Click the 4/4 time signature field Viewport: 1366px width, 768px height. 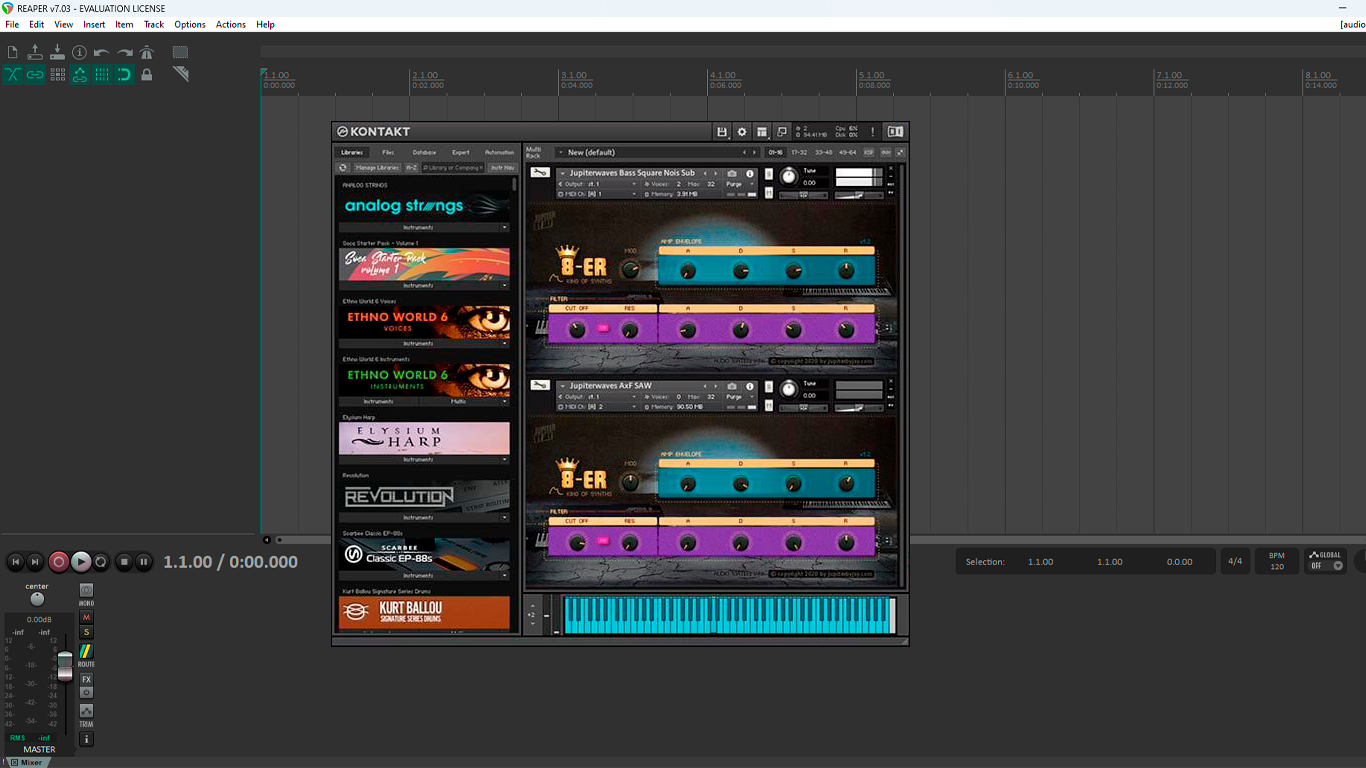click(1235, 561)
